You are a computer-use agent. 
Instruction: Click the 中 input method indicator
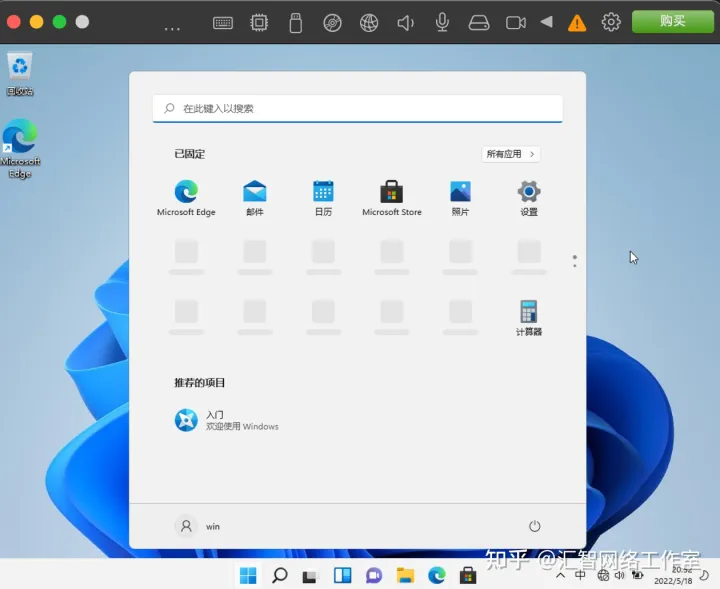pos(580,575)
